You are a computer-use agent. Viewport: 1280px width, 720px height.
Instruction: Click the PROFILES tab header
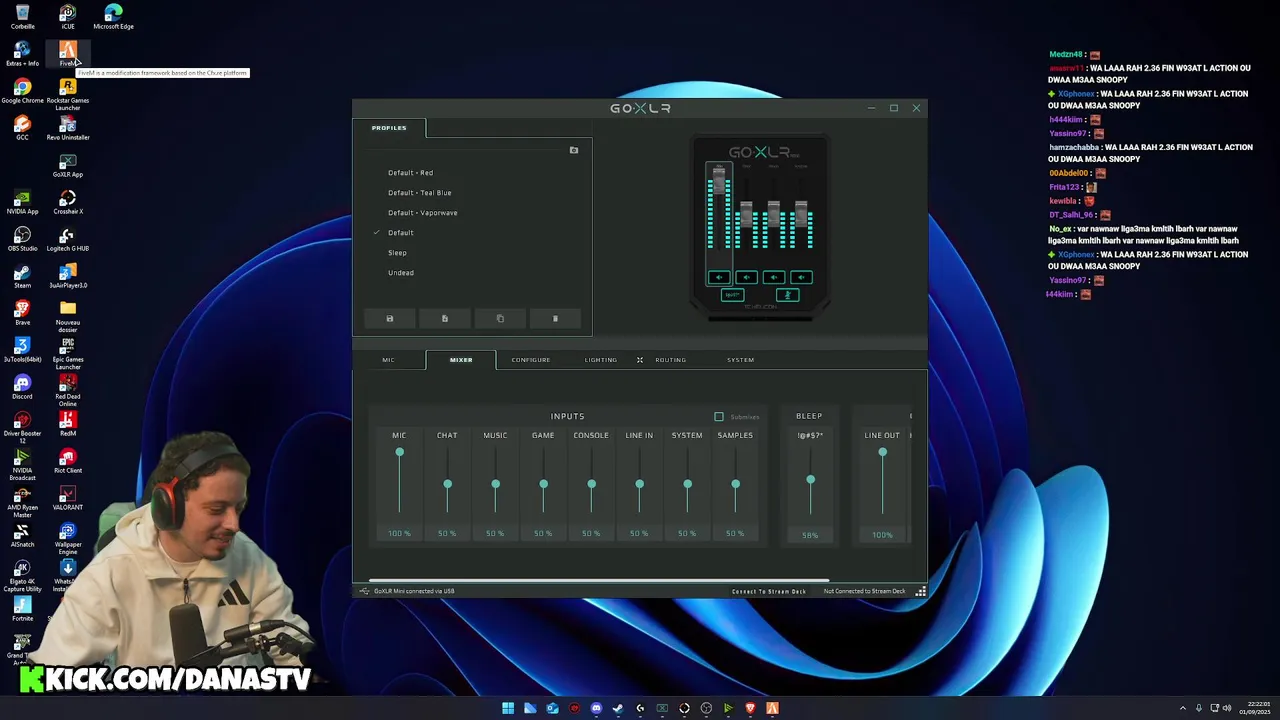point(389,128)
